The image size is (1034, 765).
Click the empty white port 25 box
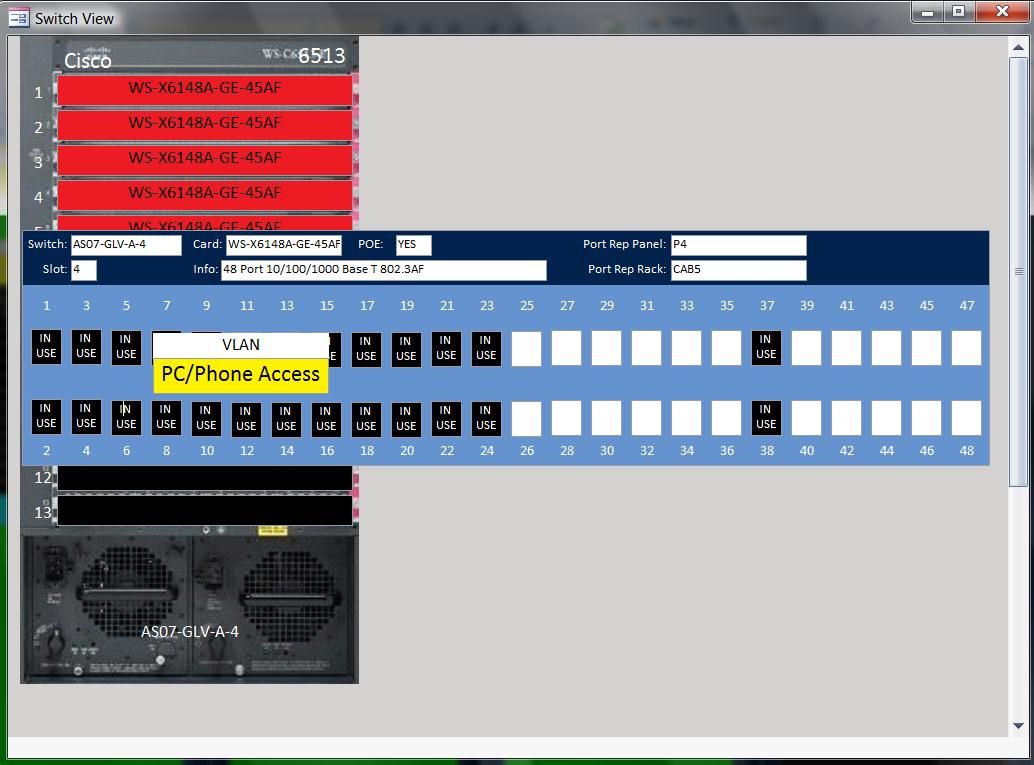[526, 348]
